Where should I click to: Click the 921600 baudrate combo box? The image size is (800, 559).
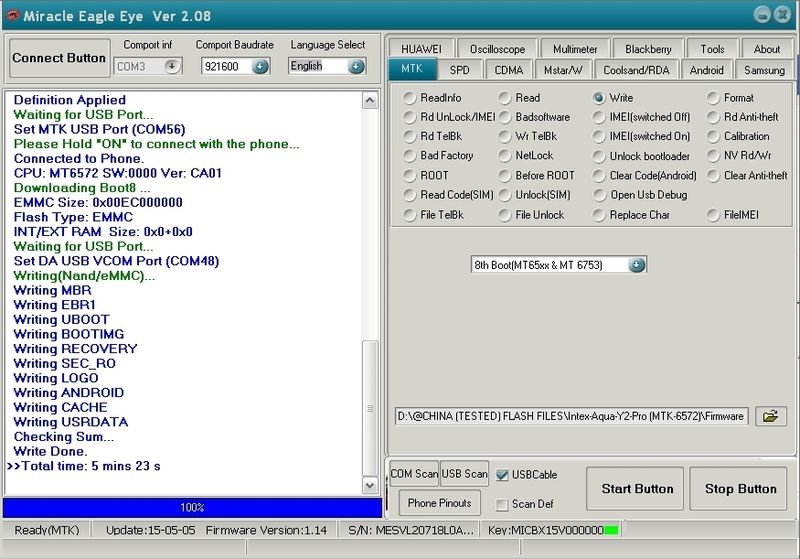pos(235,66)
